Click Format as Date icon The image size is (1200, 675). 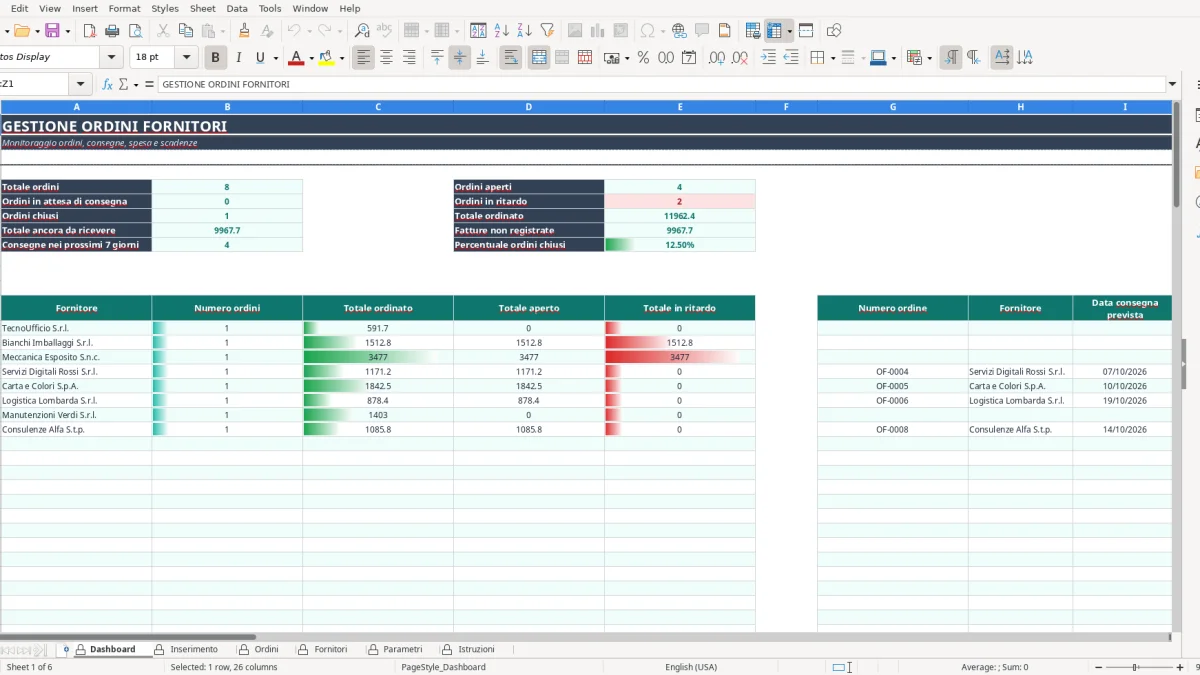pos(689,58)
